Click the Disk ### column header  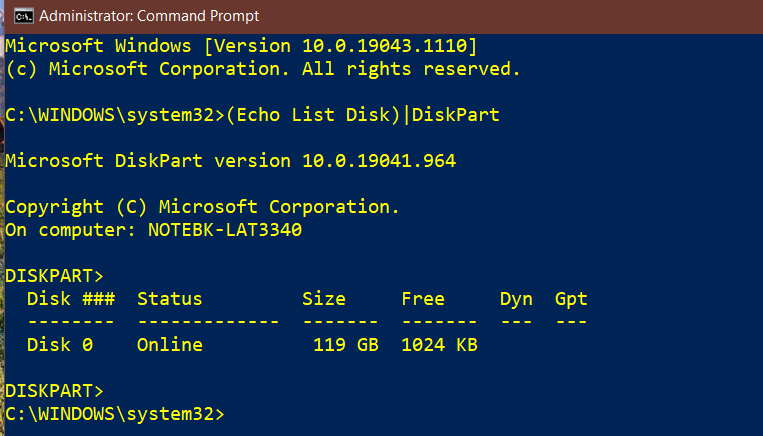(x=71, y=299)
